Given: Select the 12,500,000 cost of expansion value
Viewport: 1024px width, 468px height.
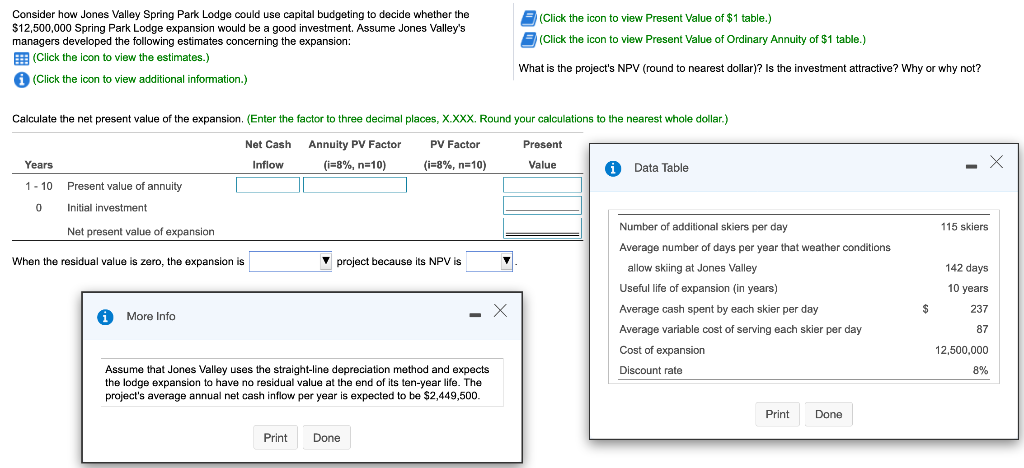Looking at the screenshot, I should point(962,351).
